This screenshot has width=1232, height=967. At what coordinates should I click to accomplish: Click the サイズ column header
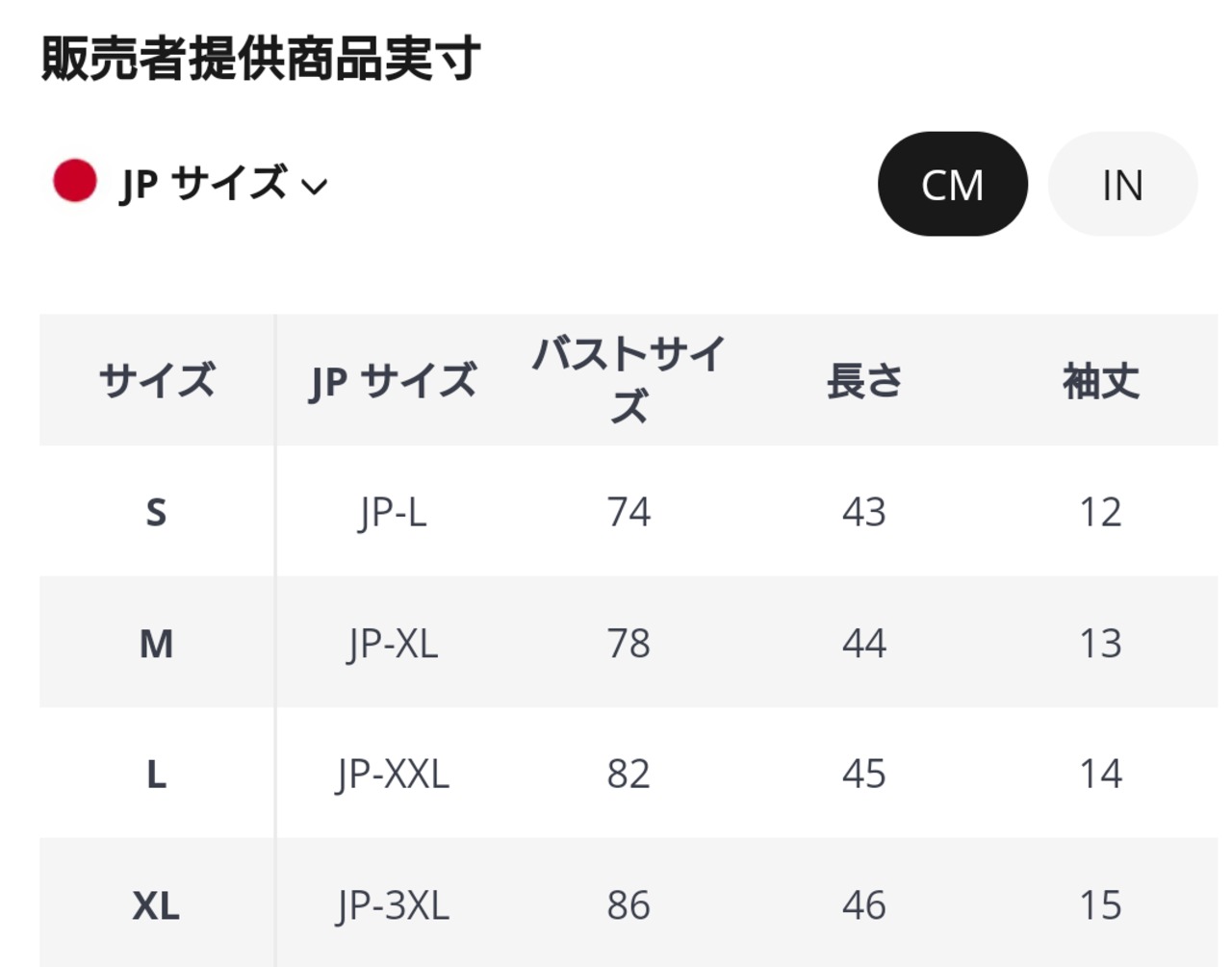pos(157,381)
